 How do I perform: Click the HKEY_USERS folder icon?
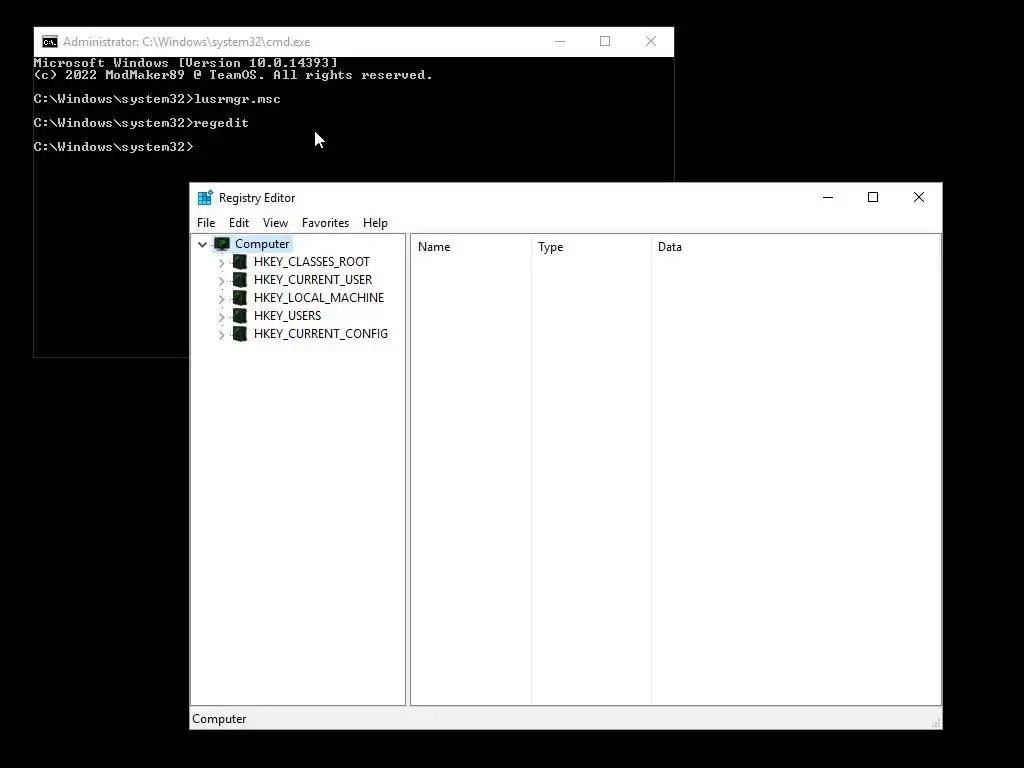(x=240, y=315)
